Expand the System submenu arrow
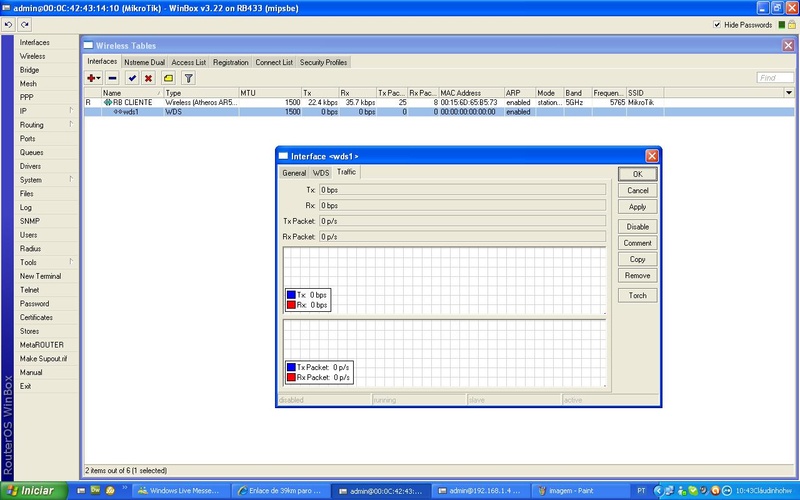Screen dimensions: 800x500 71,179
